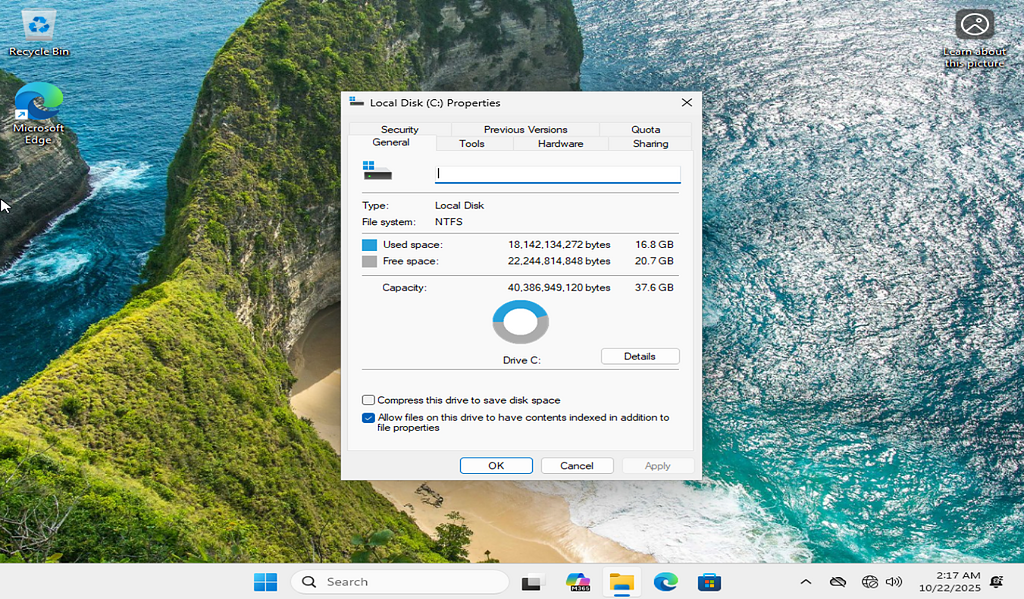The width and height of the screenshot is (1024, 599).
Task: Click the volume speaker tray icon
Action: (894, 582)
